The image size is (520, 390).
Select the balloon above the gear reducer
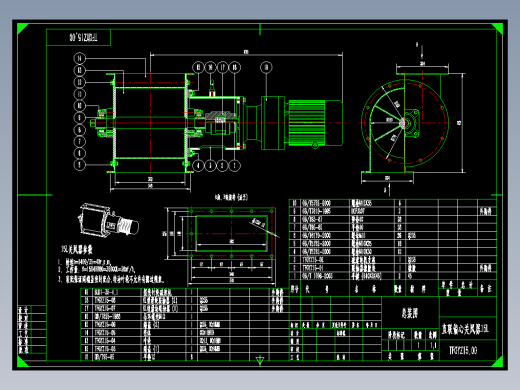[x=266, y=67]
